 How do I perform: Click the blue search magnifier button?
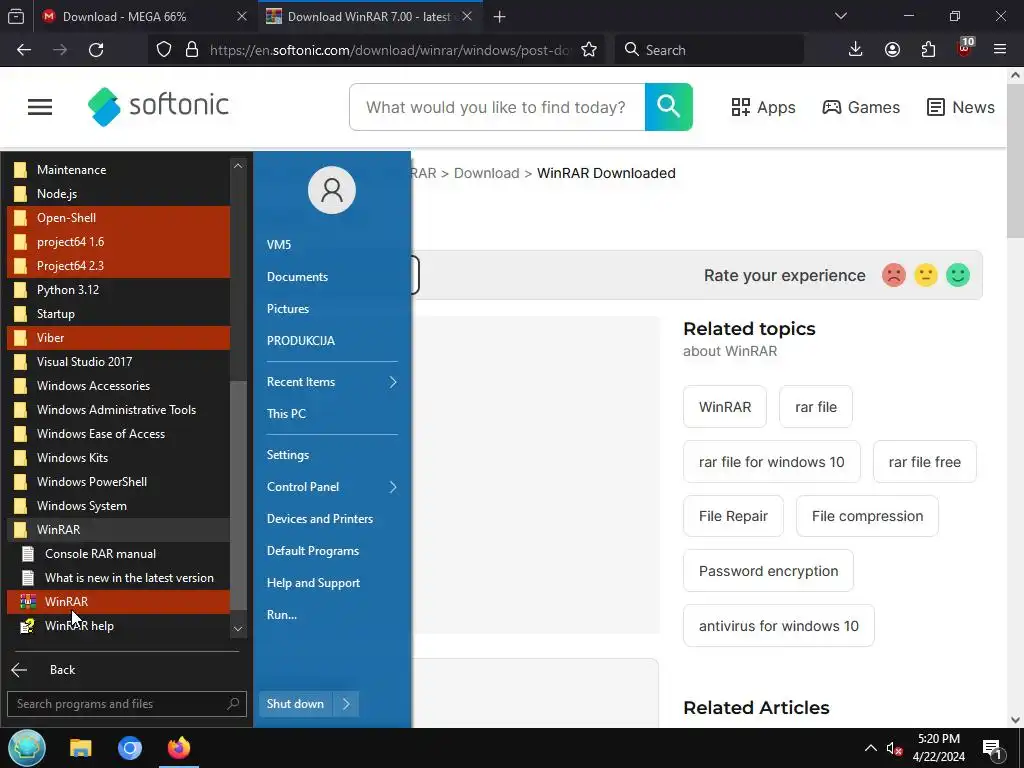pos(669,107)
